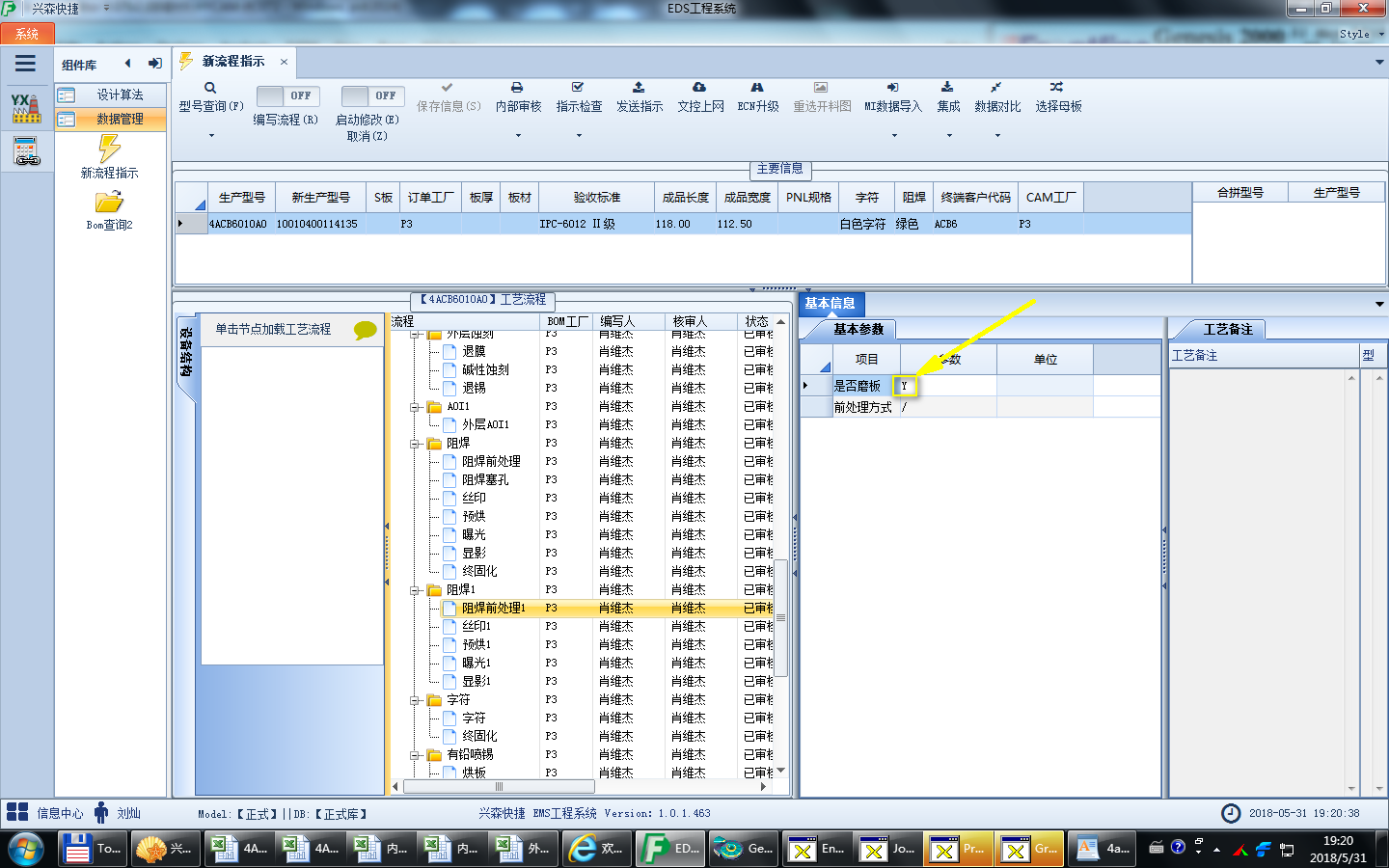Click the YX factory icon in sidebar
Image resolution: width=1389 pixels, height=868 pixels.
coord(26,108)
